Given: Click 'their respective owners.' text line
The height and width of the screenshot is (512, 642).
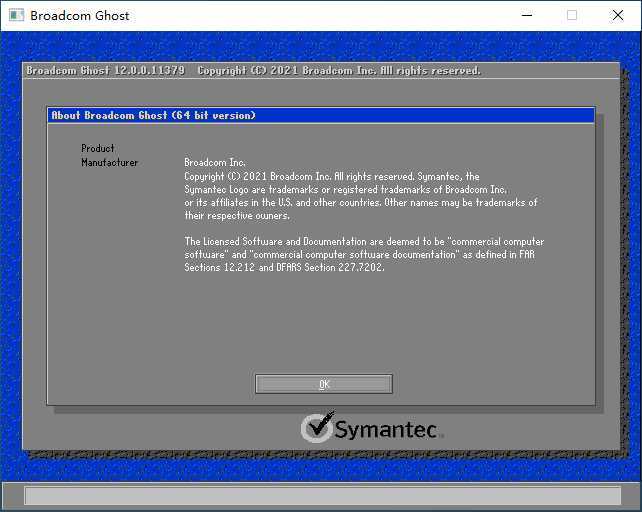Looking at the screenshot, I should (x=237, y=215).
